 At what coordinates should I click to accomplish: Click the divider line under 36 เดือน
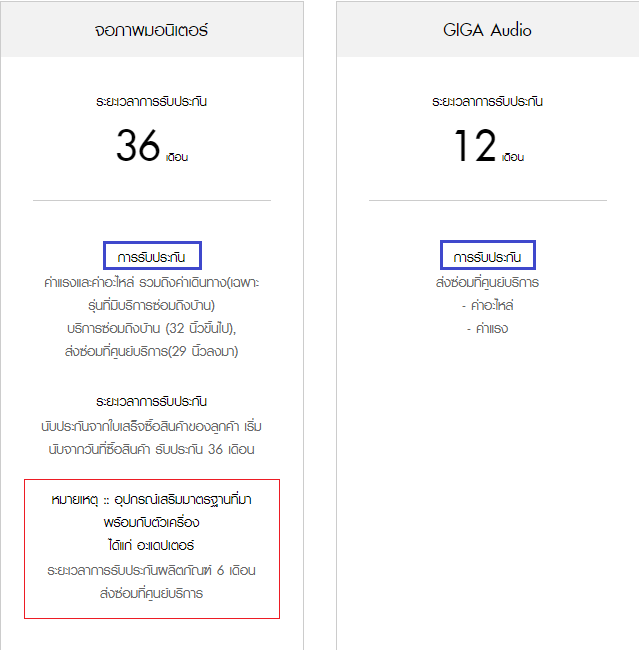pos(152,200)
